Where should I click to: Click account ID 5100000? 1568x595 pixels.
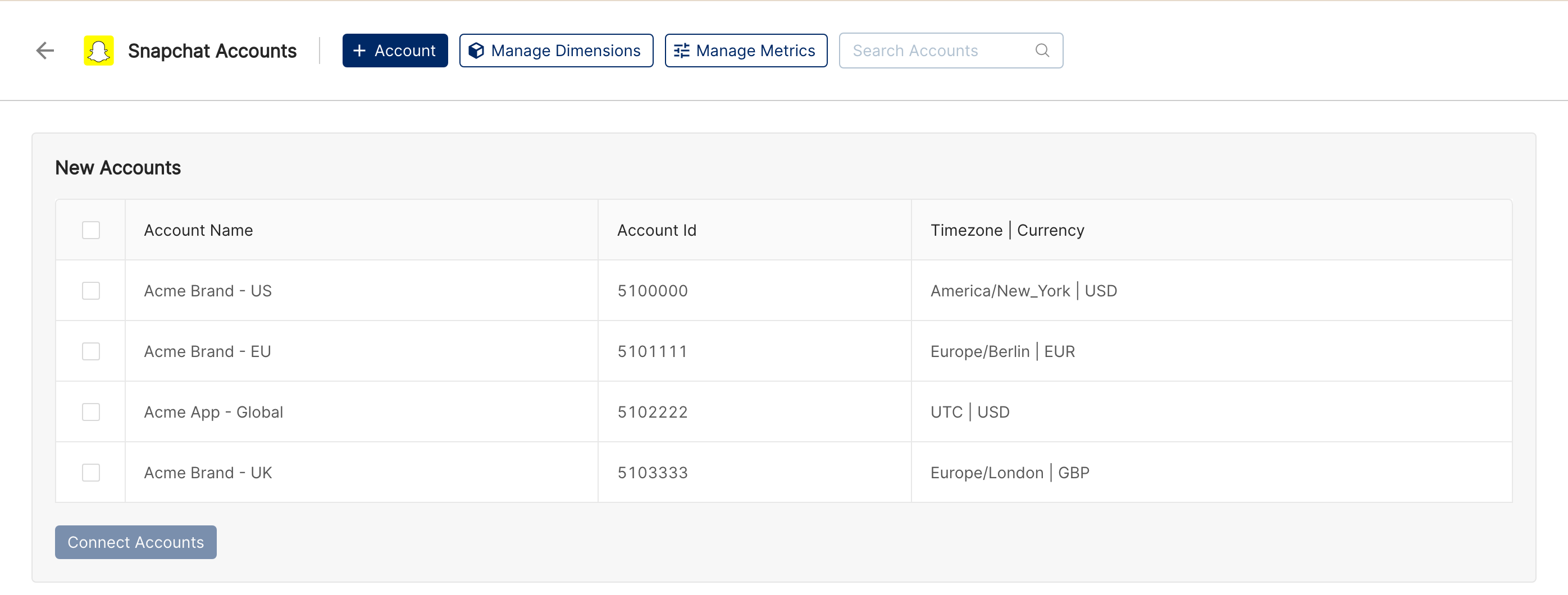point(653,291)
